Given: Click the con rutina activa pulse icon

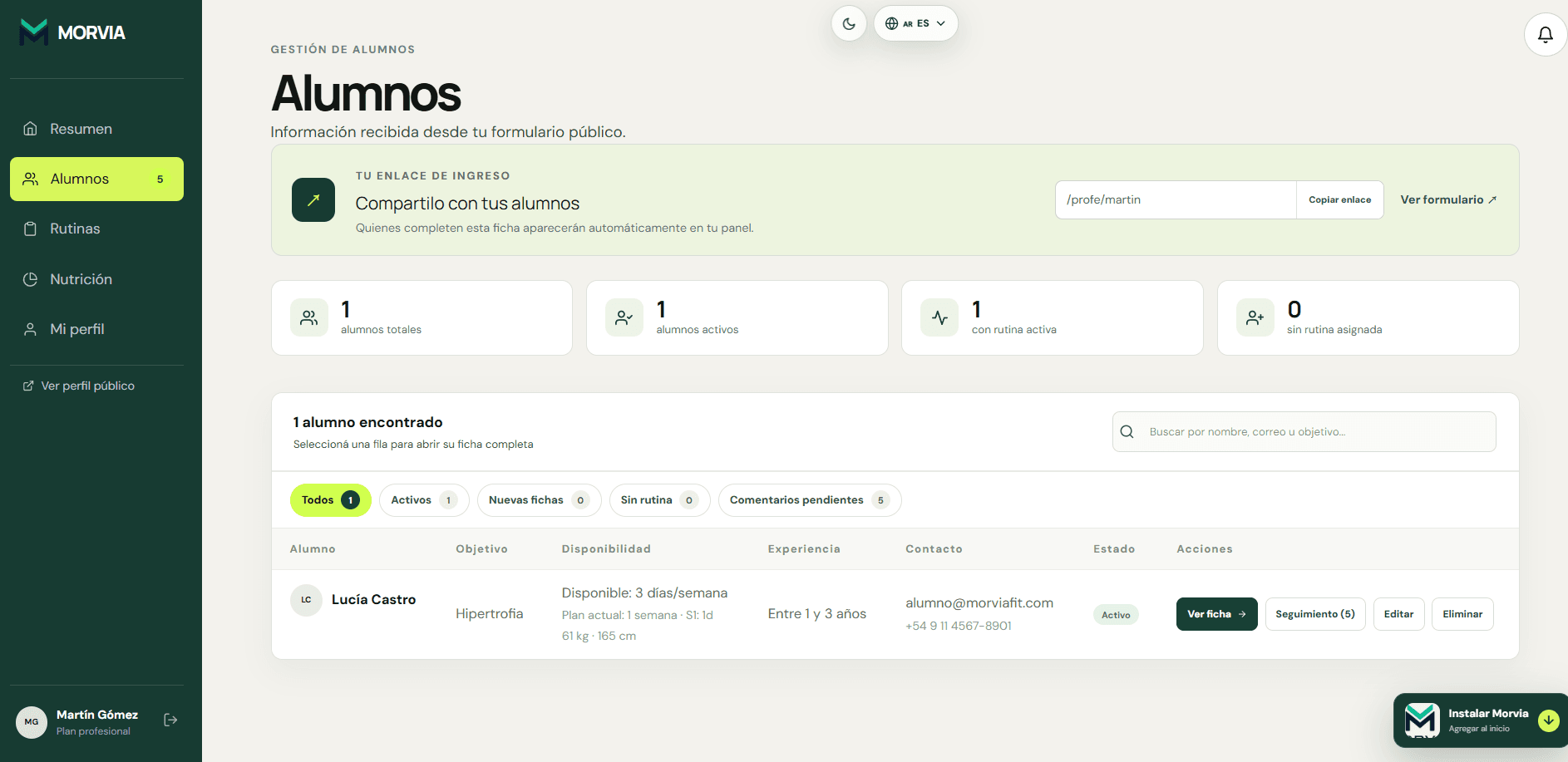Looking at the screenshot, I should coord(940,317).
